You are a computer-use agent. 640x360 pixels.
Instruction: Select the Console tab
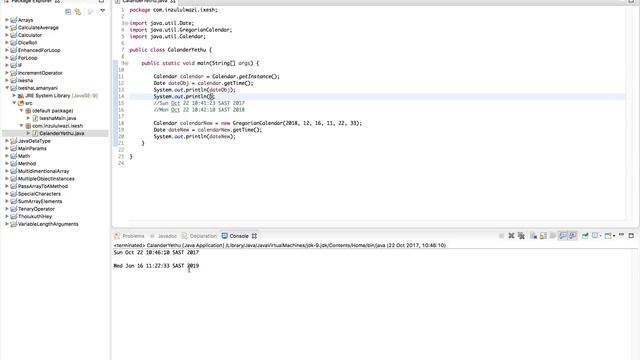[x=238, y=236]
